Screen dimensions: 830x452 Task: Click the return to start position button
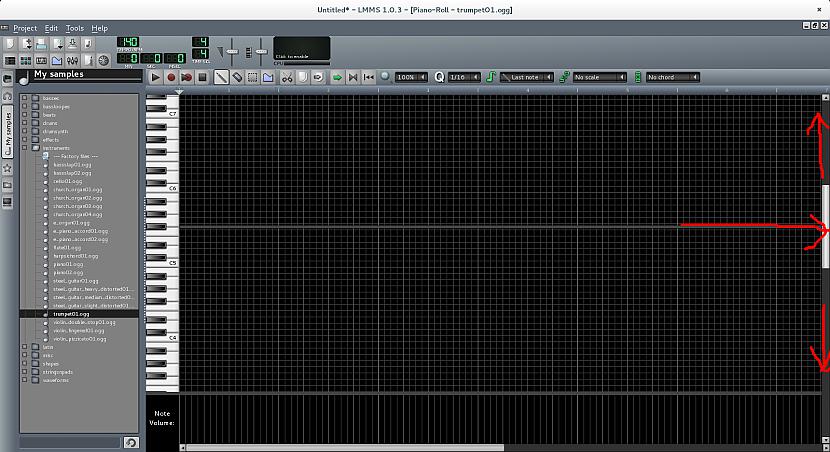tap(368, 77)
